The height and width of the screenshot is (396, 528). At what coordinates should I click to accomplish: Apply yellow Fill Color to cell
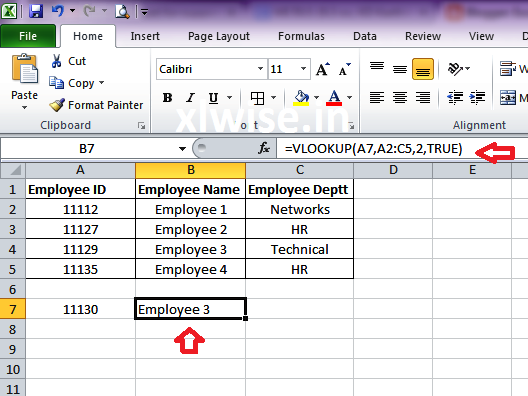[301, 98]
